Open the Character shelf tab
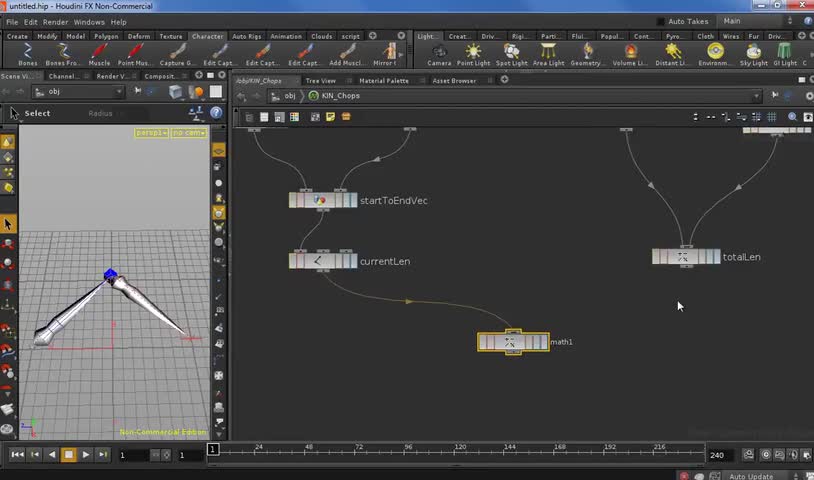Viewport: 814px width, 480px height. coord(207,36)
